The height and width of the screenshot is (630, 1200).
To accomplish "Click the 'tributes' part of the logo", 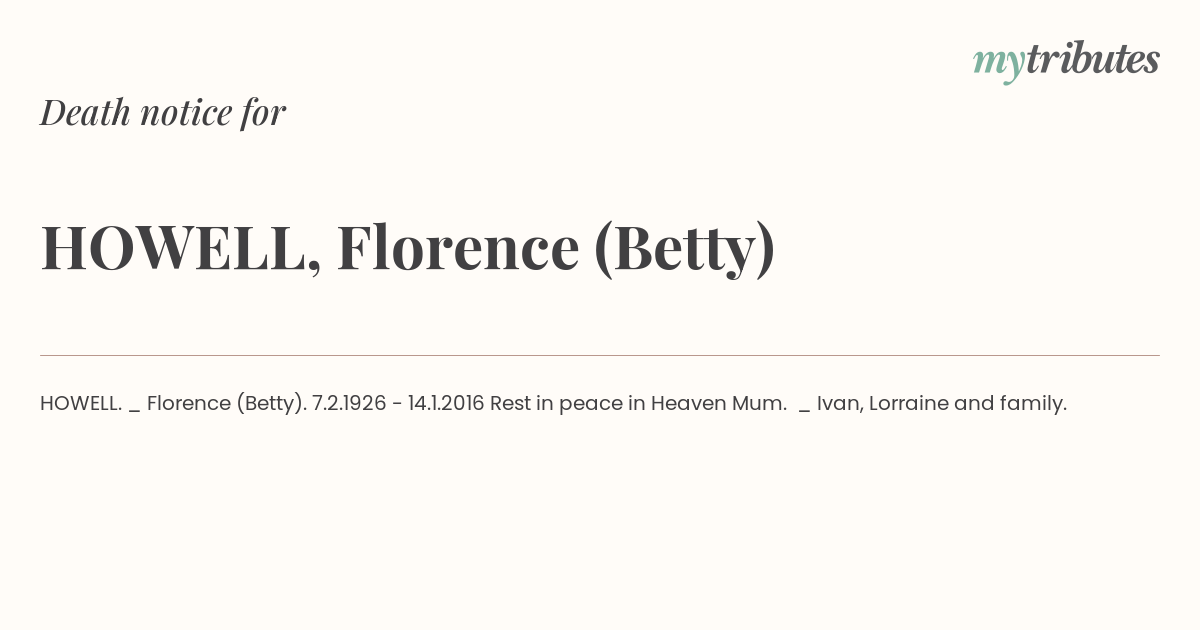I will tap(1093, 58).
